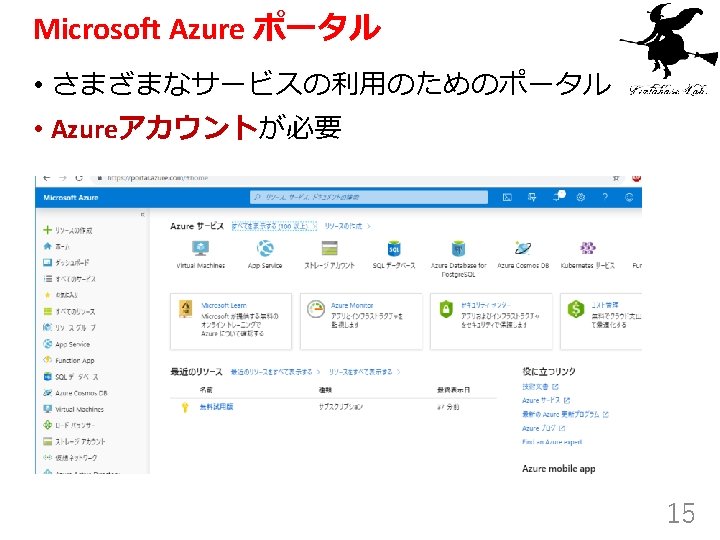720x540 pixels.
Task: Click 種類 column header
Action: (325, 390)
